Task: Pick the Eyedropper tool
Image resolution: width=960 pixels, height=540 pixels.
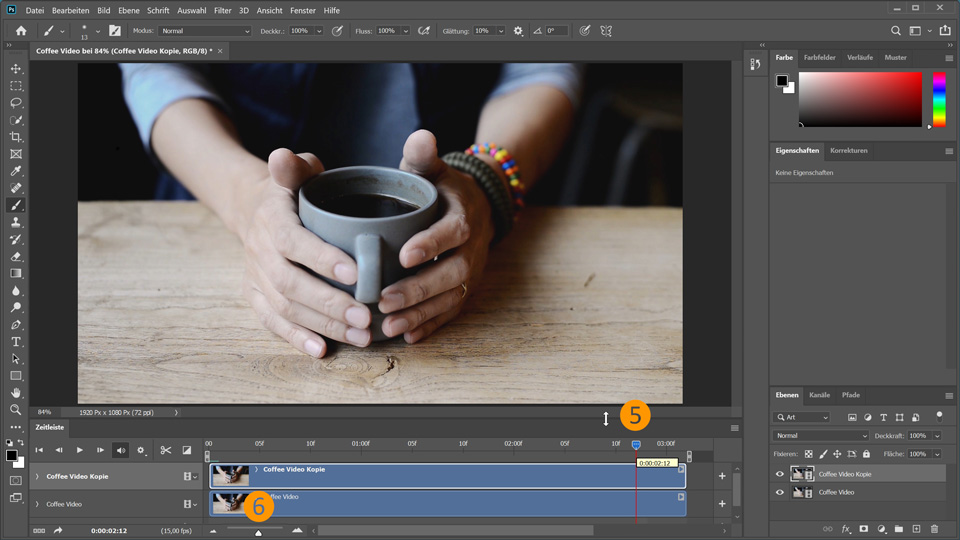Action: (16, 171)
